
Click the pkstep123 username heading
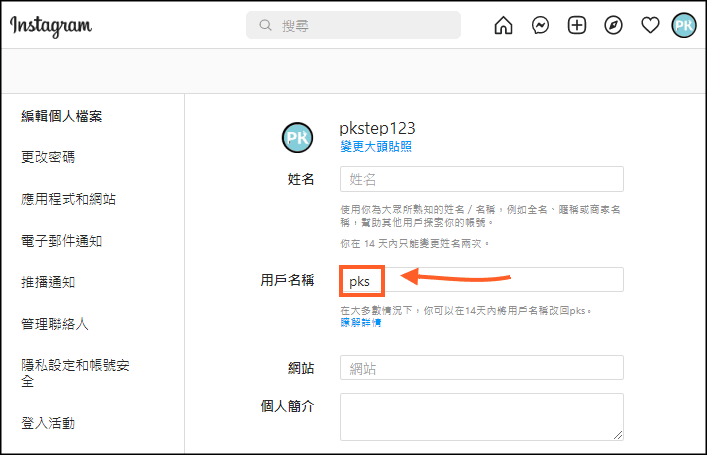point(377,129)
